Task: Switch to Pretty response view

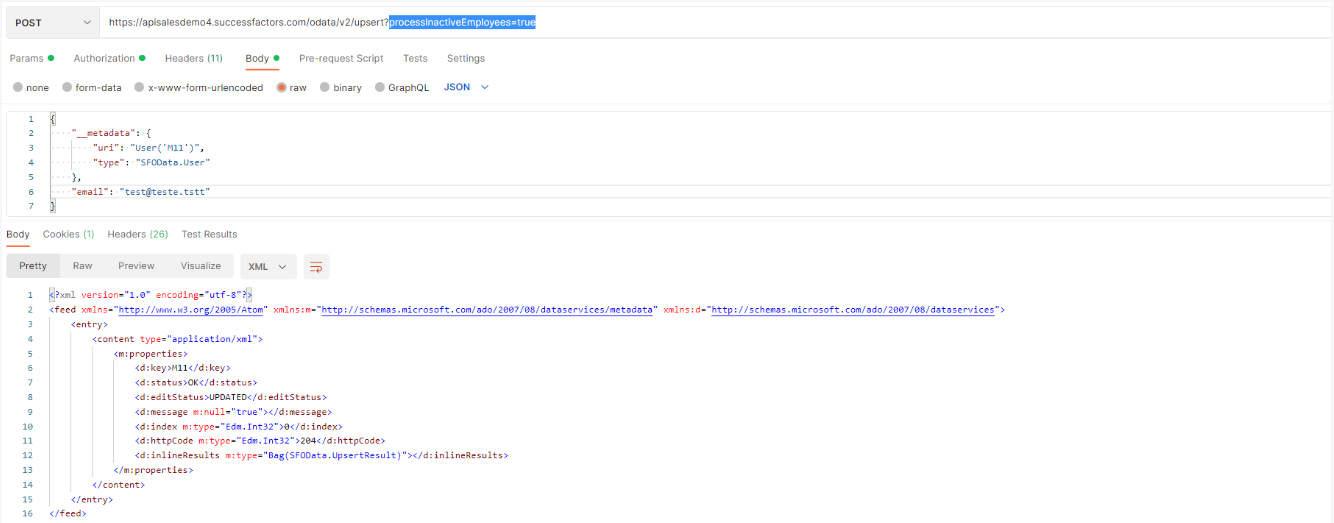Action: (33, 266)
